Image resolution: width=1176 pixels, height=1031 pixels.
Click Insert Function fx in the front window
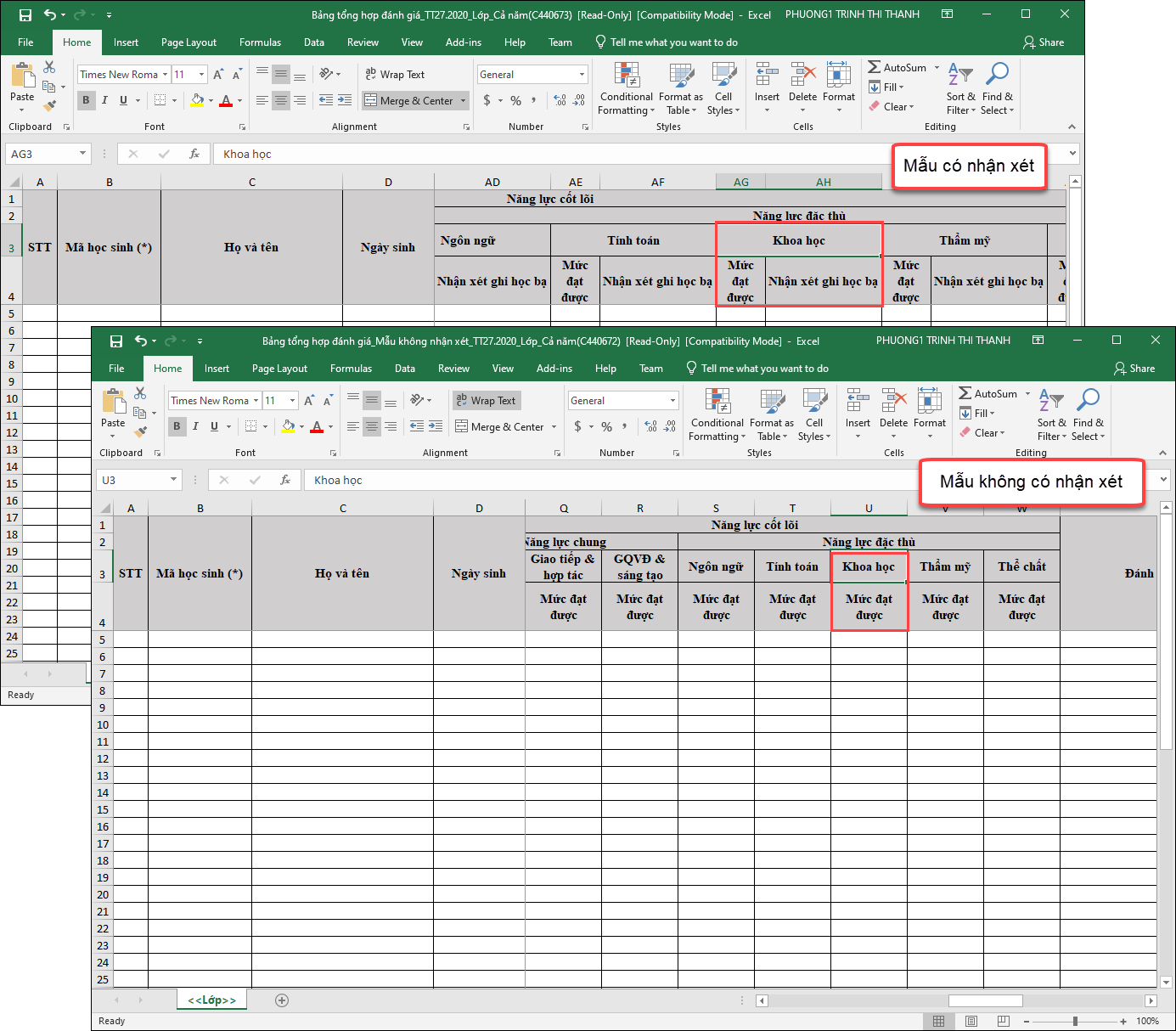coord(285,480)
